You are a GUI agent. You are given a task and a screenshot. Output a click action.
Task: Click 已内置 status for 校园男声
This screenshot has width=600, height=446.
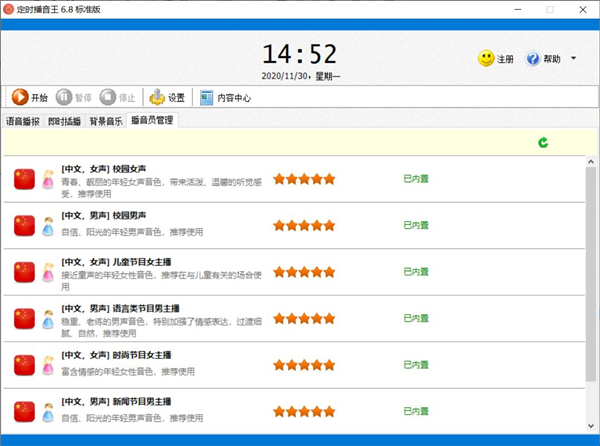[x=416, y=225]
